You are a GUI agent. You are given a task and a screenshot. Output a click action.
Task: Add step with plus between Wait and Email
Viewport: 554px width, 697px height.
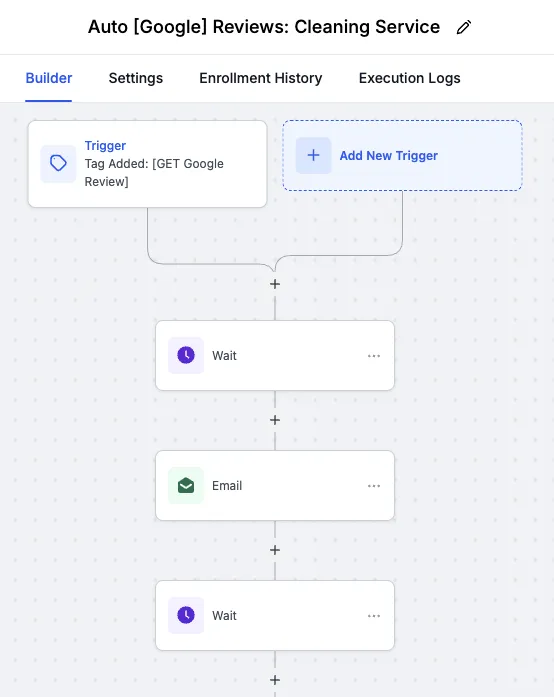[x=275, y=420]
